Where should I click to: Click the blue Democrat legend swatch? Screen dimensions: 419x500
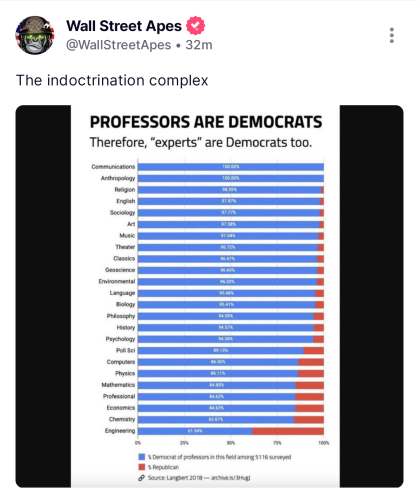point(142,457)
